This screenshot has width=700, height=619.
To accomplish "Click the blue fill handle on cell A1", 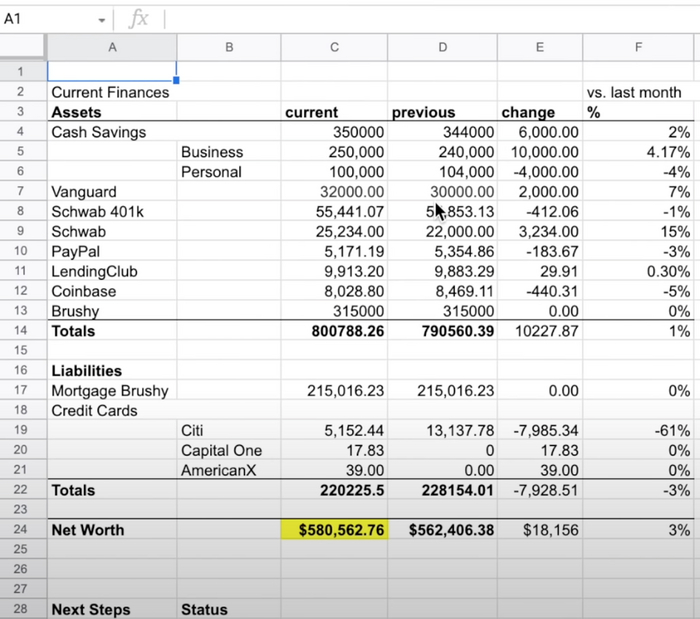I will point(176,80).
